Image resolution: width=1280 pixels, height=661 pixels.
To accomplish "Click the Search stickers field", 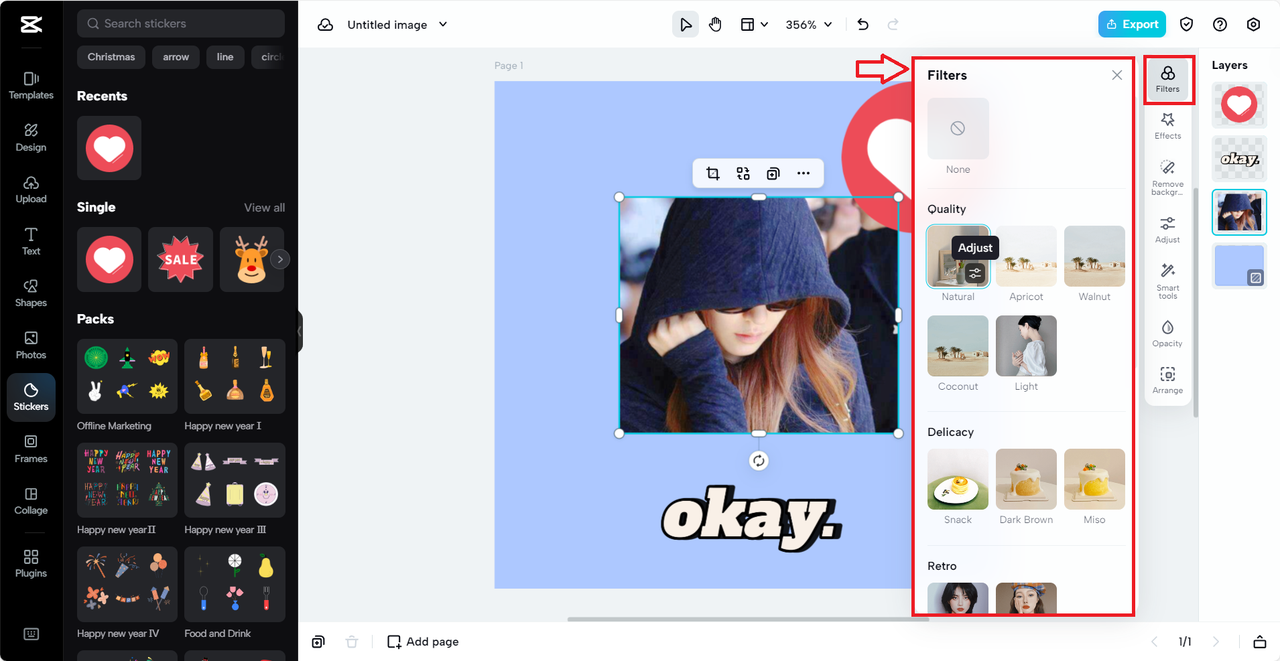I will 181,23.
